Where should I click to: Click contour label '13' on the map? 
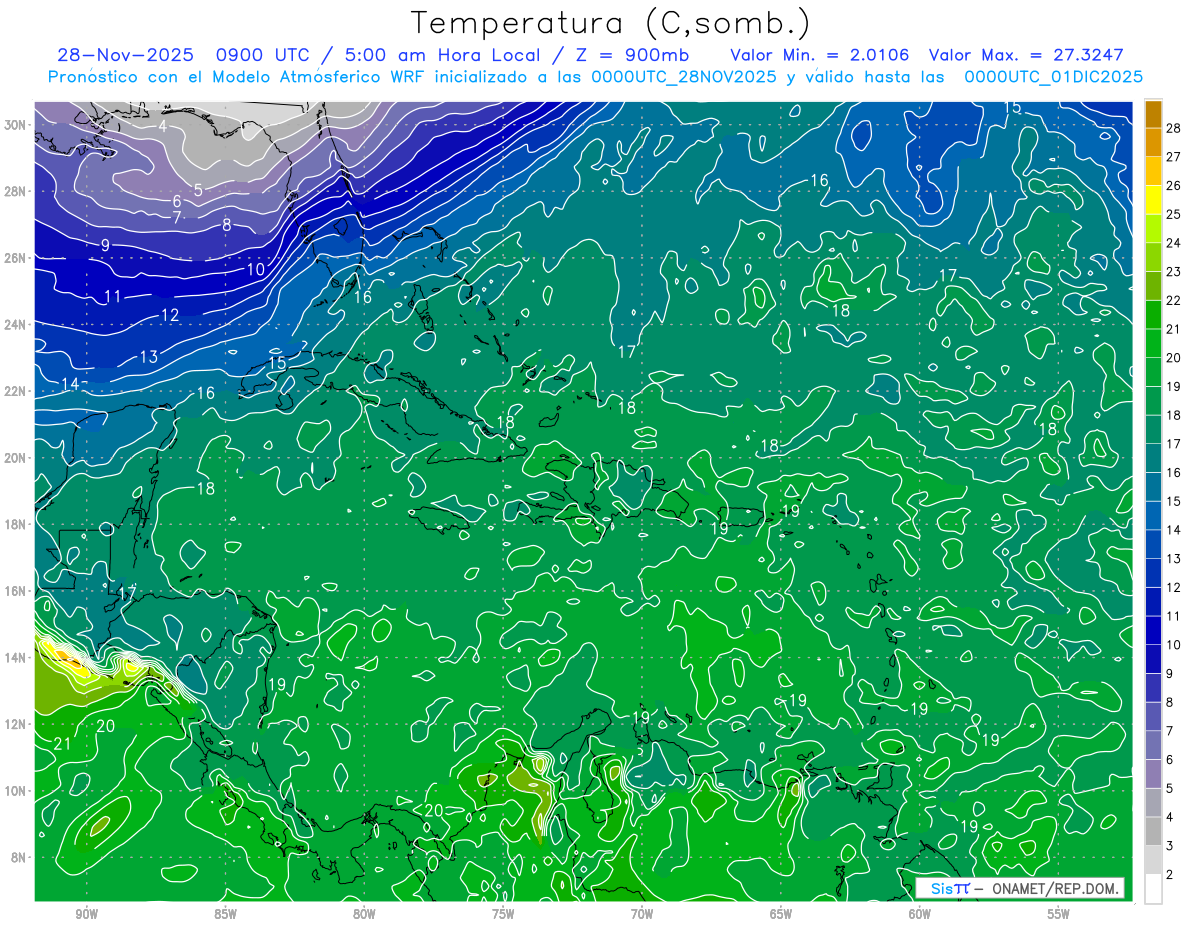click(149, 356)
